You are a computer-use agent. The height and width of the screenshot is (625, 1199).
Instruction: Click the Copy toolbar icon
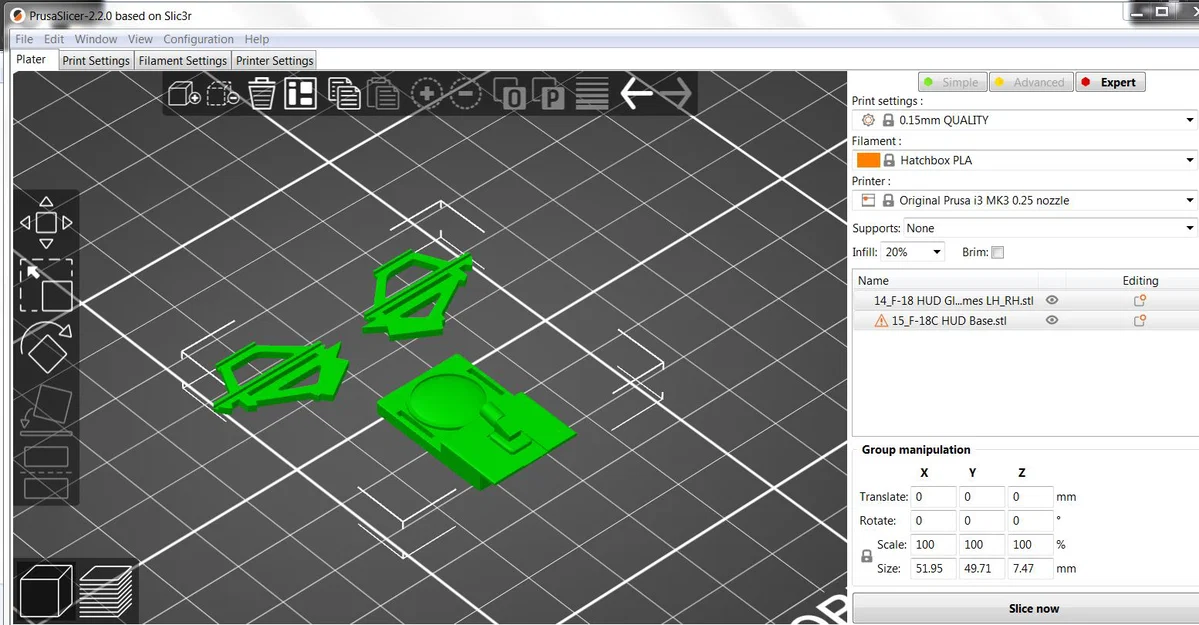(344, 93)
